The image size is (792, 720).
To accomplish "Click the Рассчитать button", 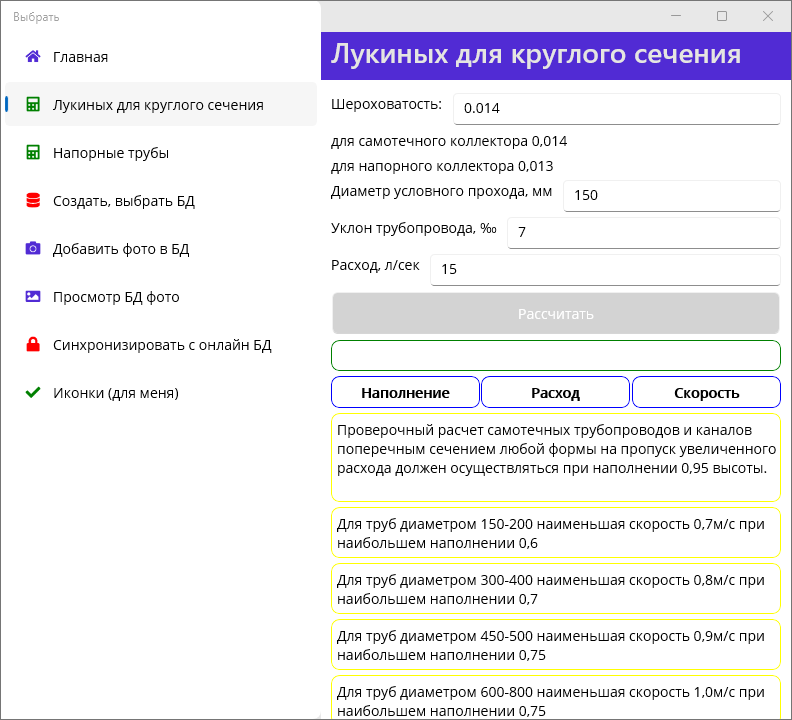I will [x=555, y=314].
